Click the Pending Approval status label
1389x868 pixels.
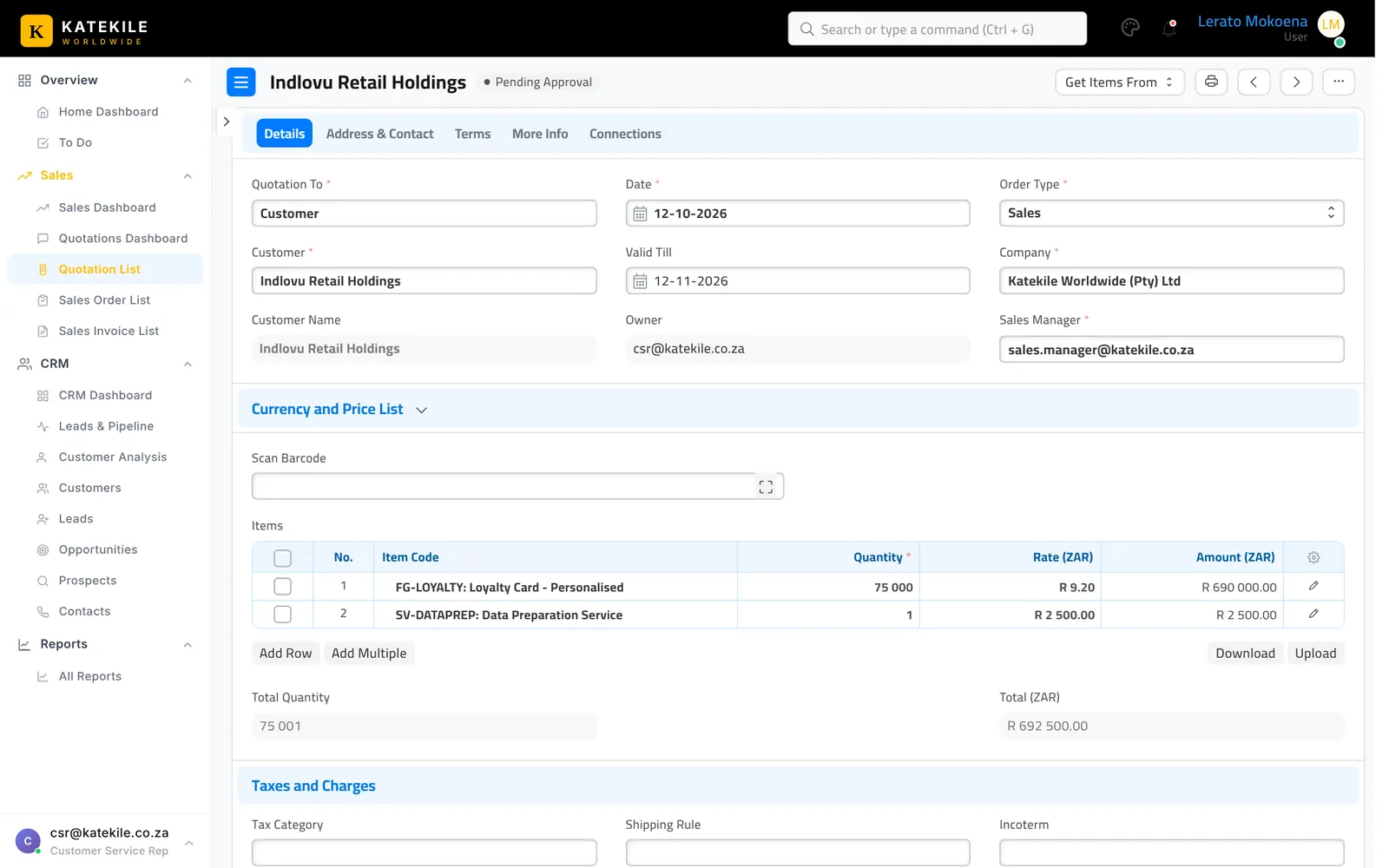(538, 82)
